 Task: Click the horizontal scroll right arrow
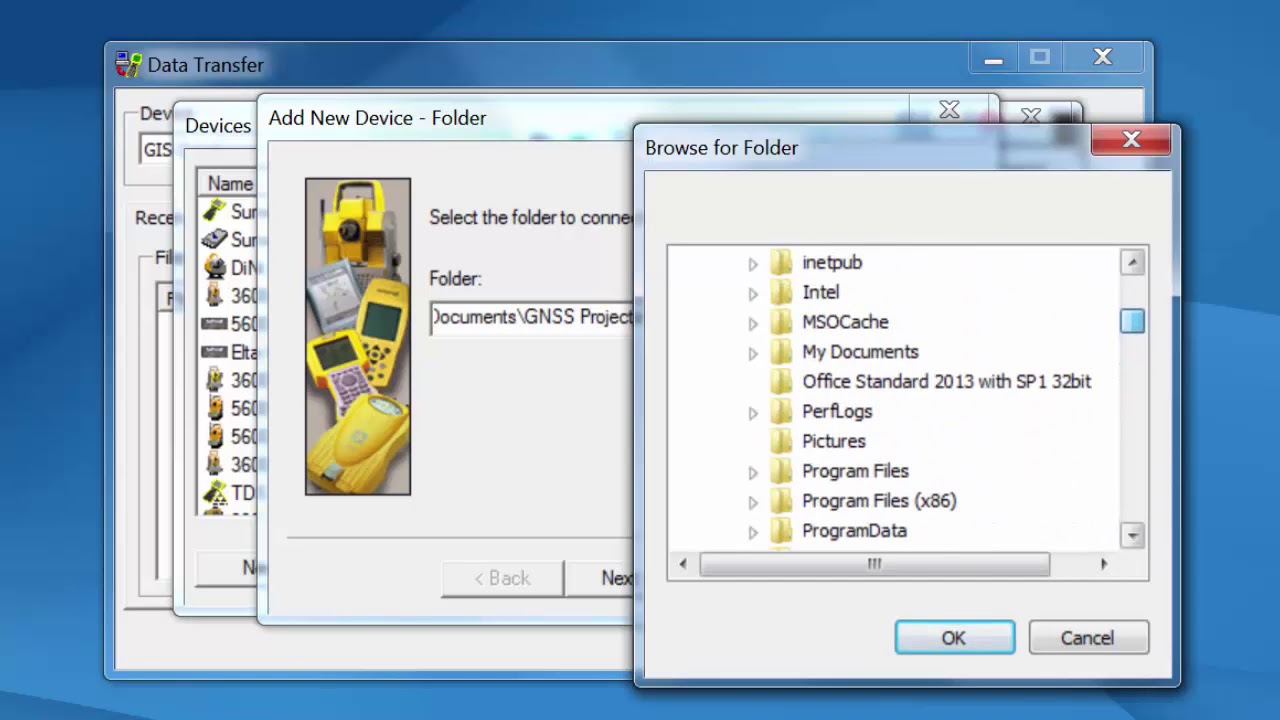click(1104, 564)
